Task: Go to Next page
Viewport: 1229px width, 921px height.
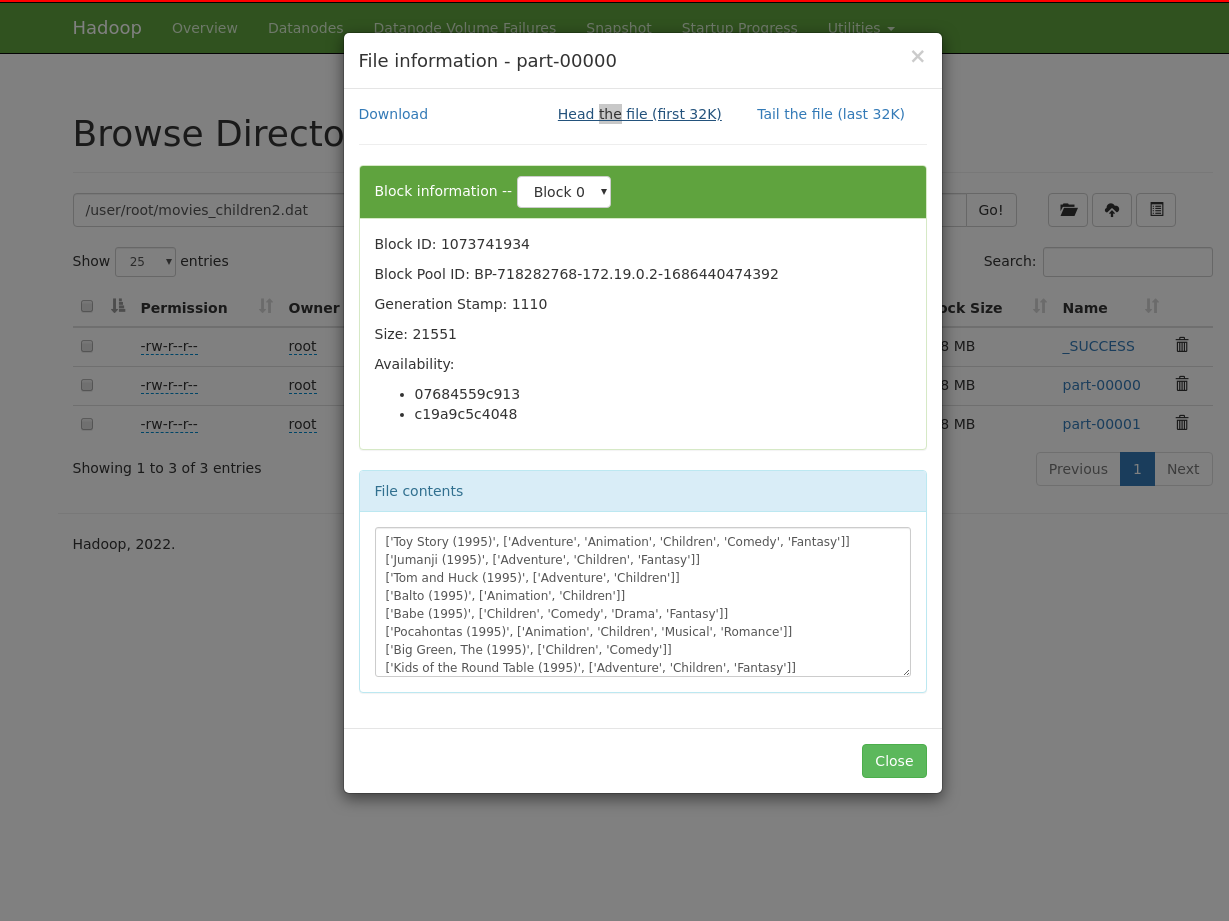Action: (1183, 469)
